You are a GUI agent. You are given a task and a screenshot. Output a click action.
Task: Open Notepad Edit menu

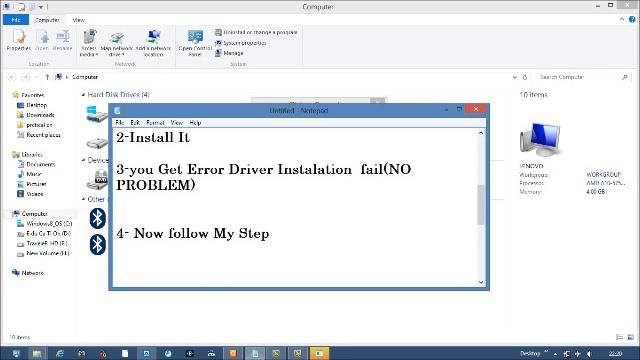[x=135, y=122]
